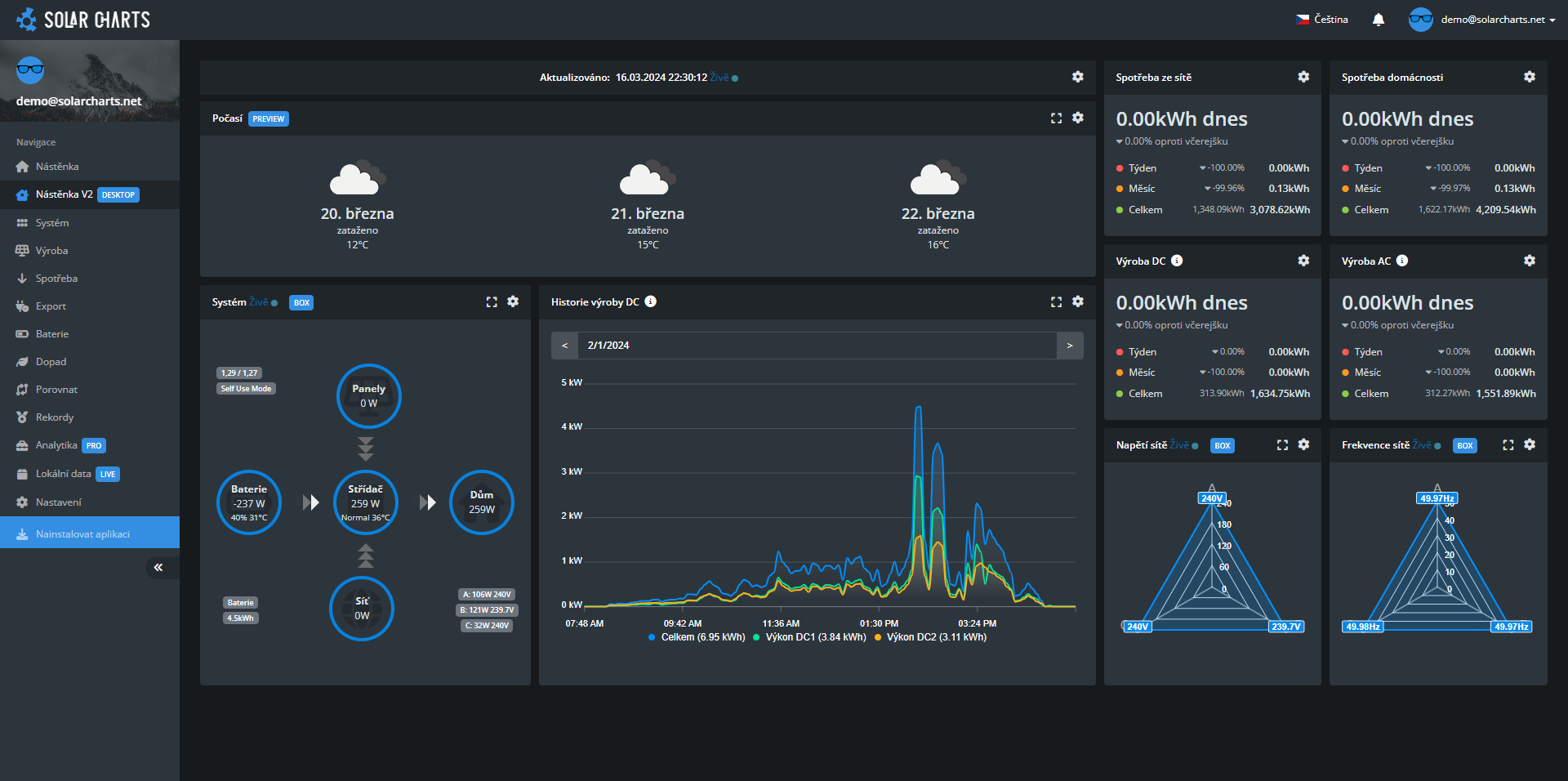Image resolution: width=1568 pixels, height=781 pixels.
Task: Open Výroba AC settings gear
Action: (x=1530, y=261)
